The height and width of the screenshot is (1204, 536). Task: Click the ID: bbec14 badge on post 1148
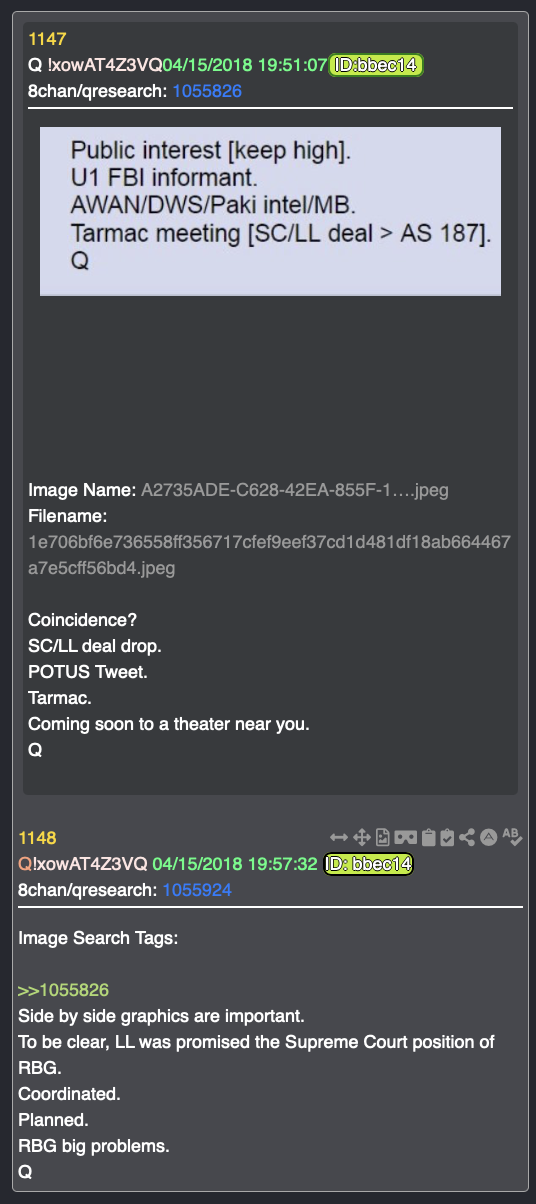tap(368, 863)
